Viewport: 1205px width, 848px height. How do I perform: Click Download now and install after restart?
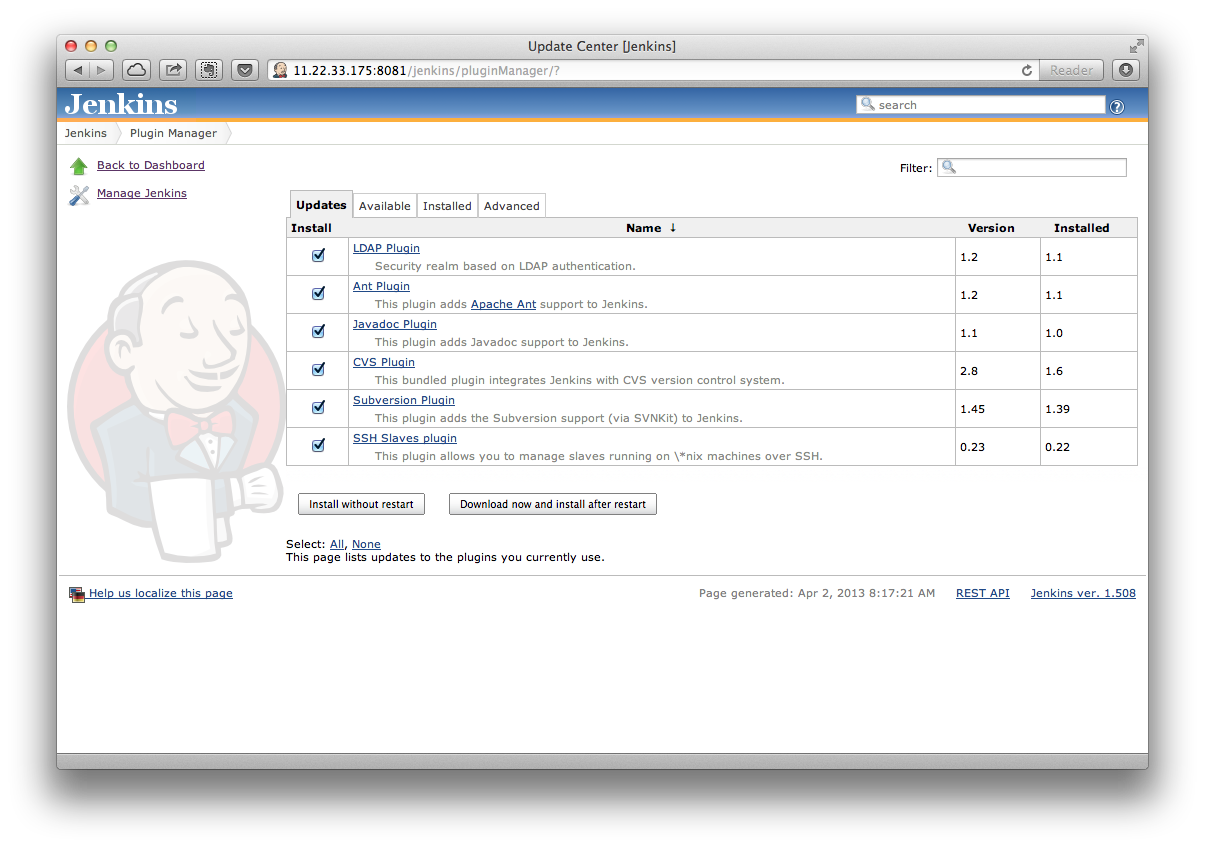(553, 504)
